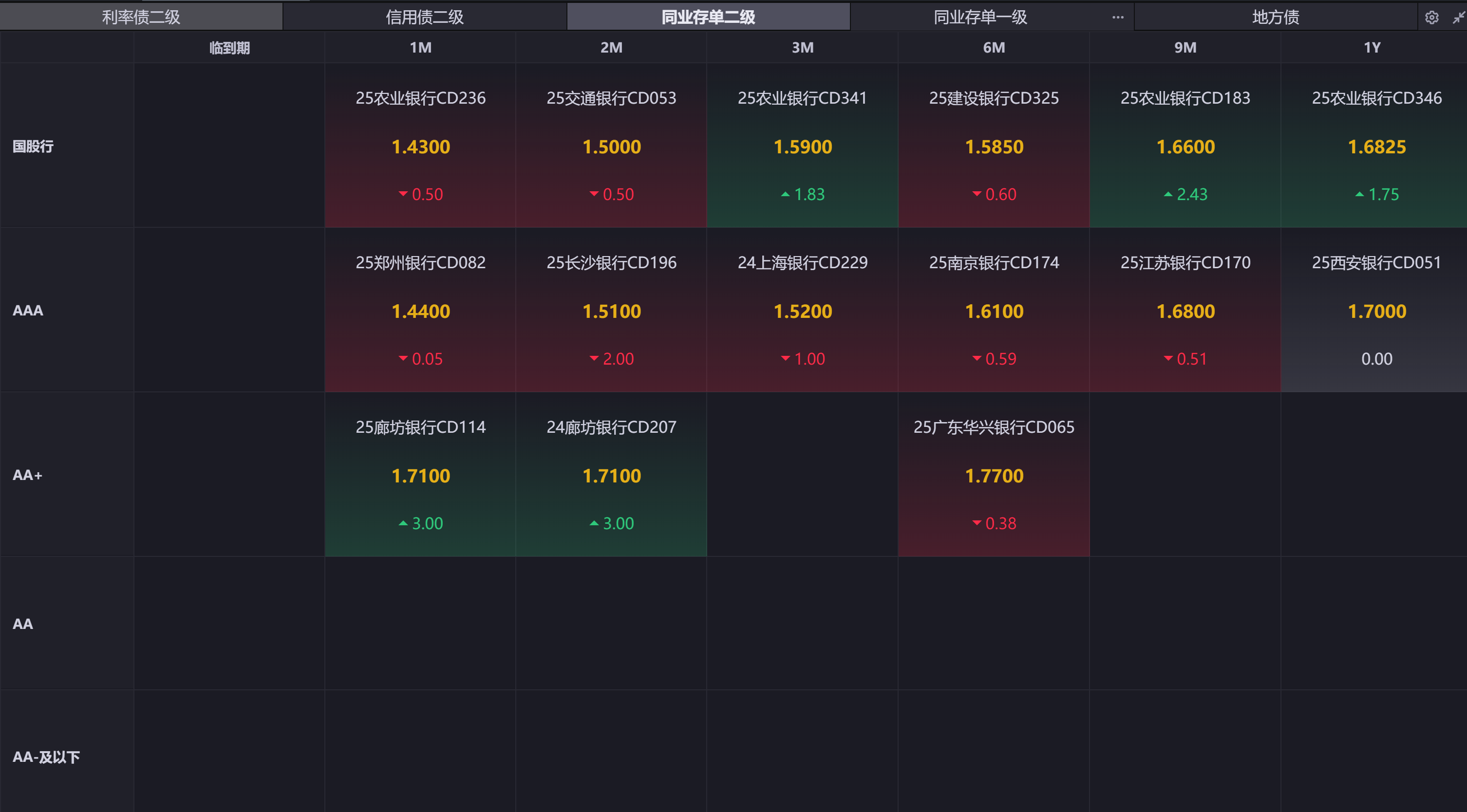This screenshot has height=812, width=1467.
Task: Click the red down arrow beside 2.00
Action: click(x=594, y=358)
